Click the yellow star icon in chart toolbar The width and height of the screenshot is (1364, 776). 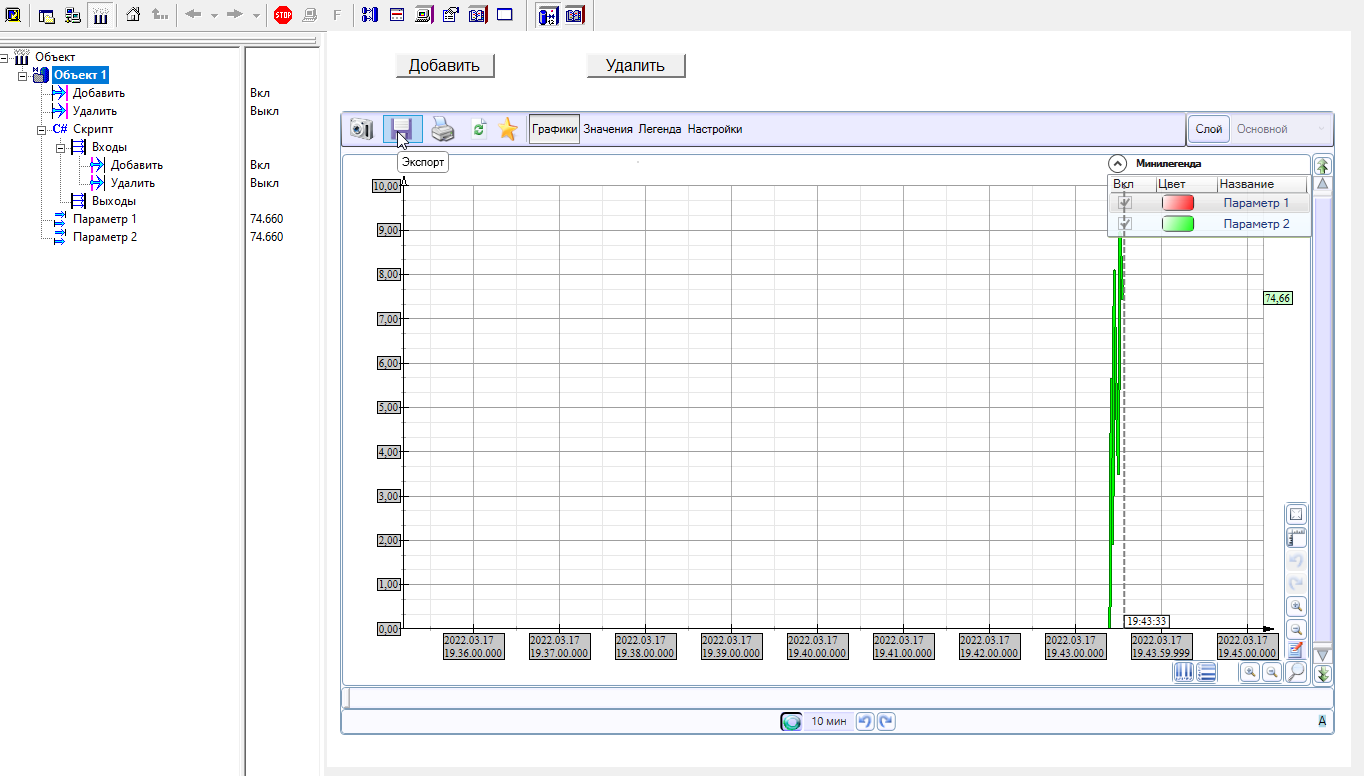point(508,129)
